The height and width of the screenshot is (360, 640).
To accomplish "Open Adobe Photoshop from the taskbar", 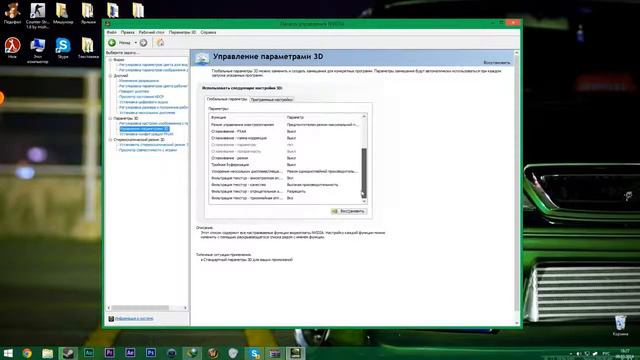I will 151,353.
